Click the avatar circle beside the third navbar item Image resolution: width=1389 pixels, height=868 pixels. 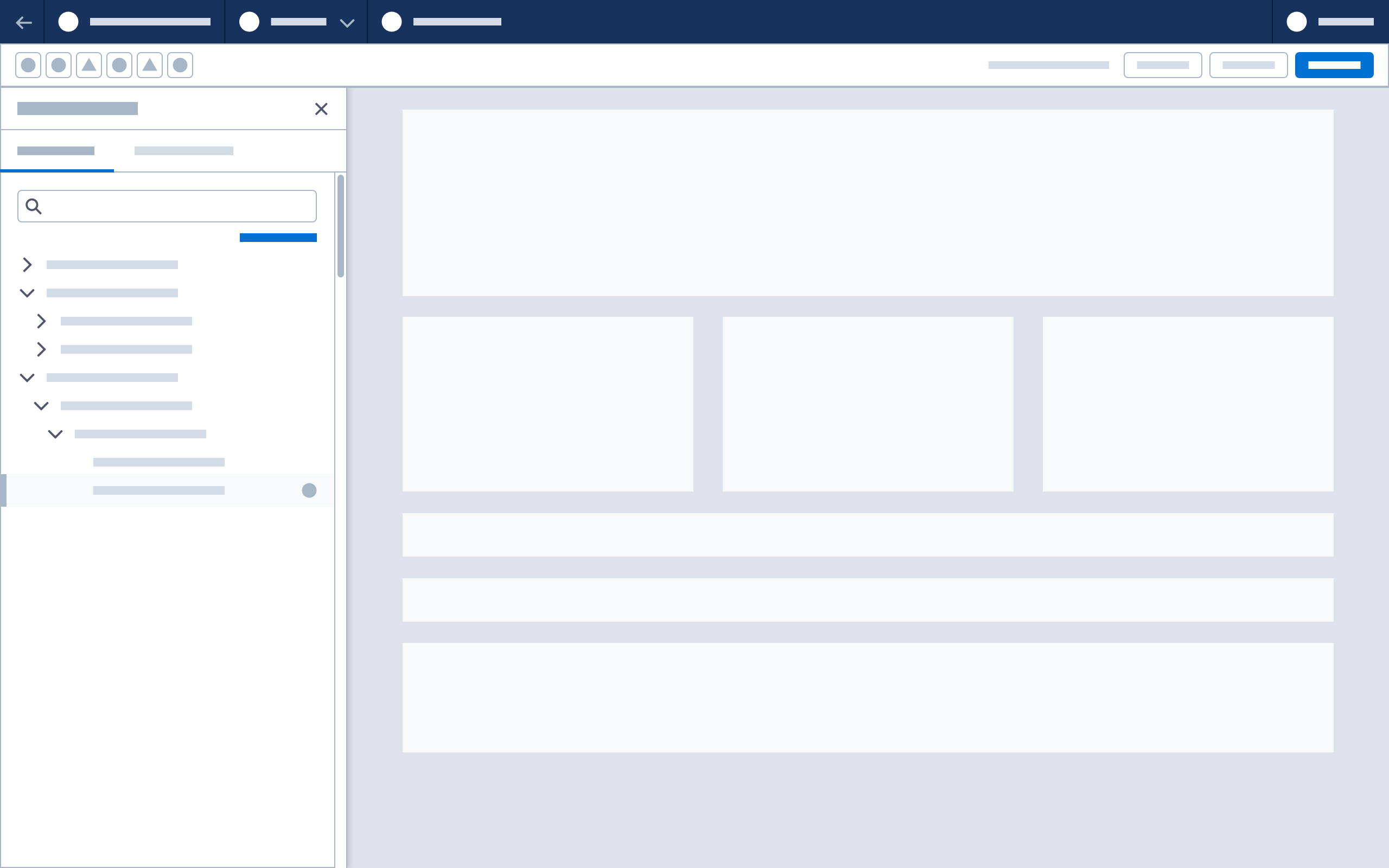pos(392,22)
